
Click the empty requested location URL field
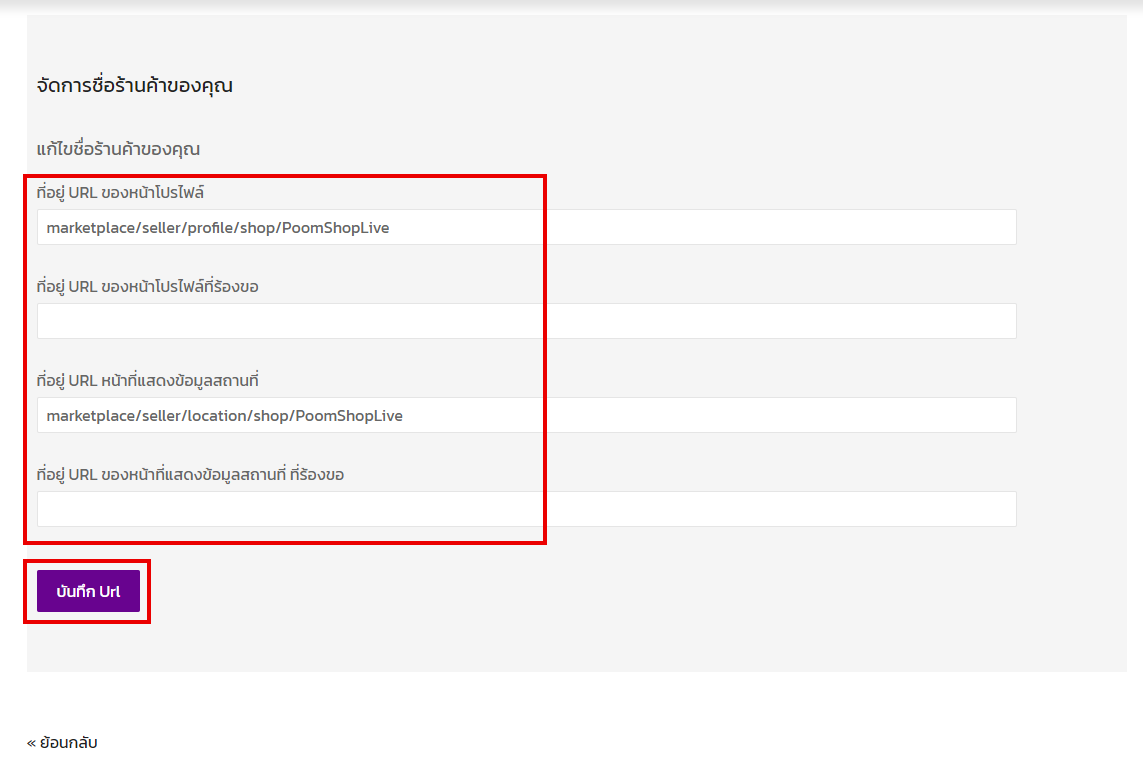coord(526,509)
